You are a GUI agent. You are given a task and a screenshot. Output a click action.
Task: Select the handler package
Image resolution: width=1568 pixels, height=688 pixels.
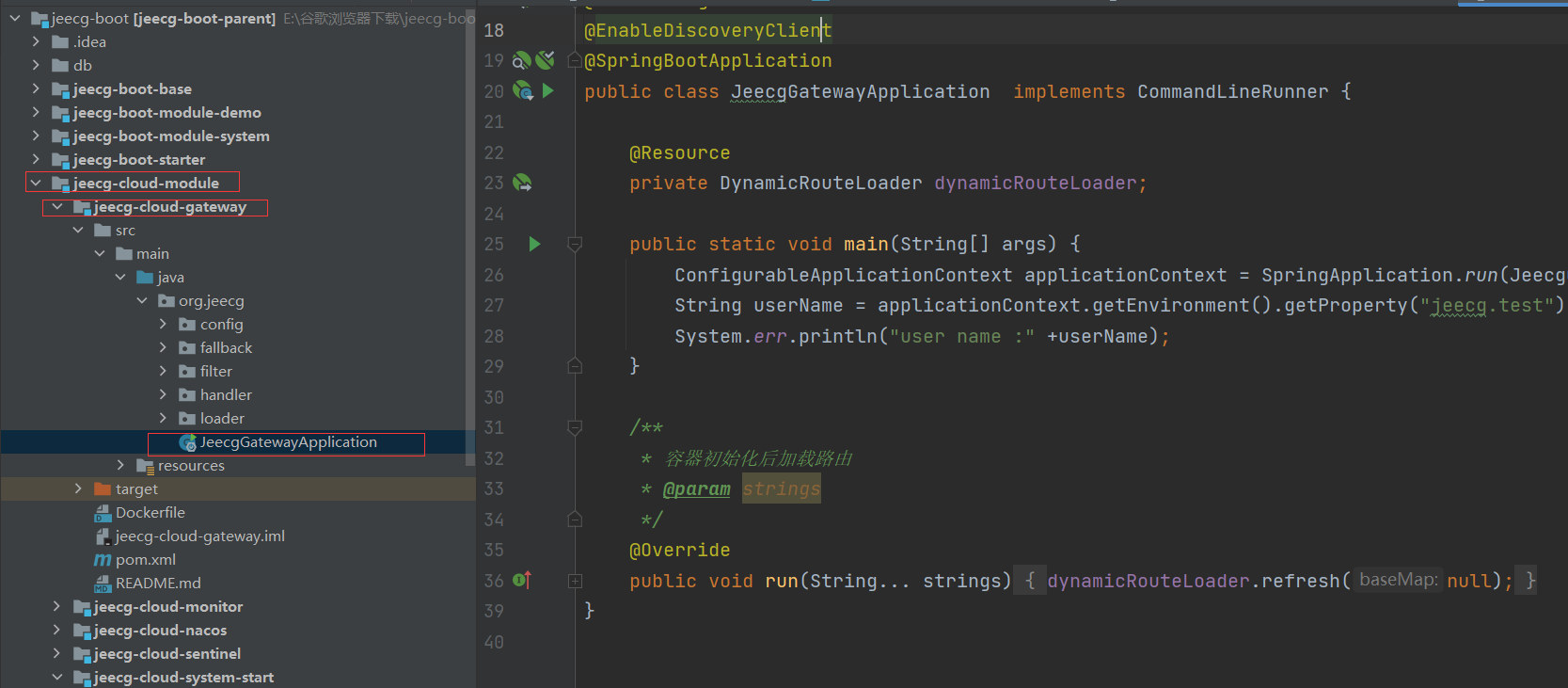click(x=226, y=395)
